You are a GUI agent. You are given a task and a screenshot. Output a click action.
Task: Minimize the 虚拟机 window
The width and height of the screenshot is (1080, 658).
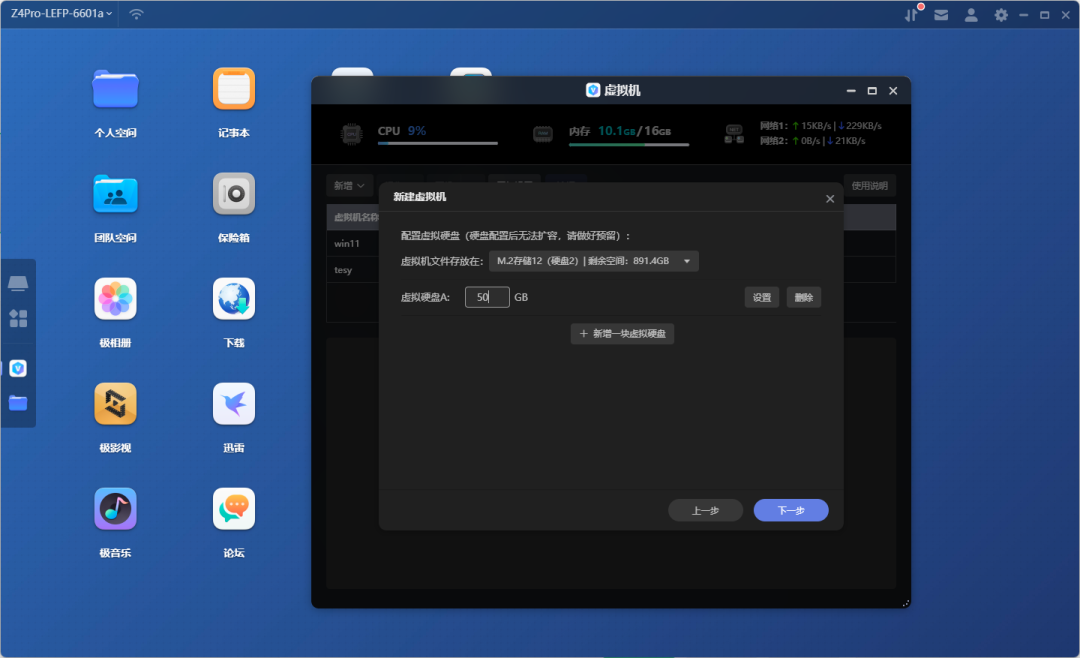click(x=851, y=91)
